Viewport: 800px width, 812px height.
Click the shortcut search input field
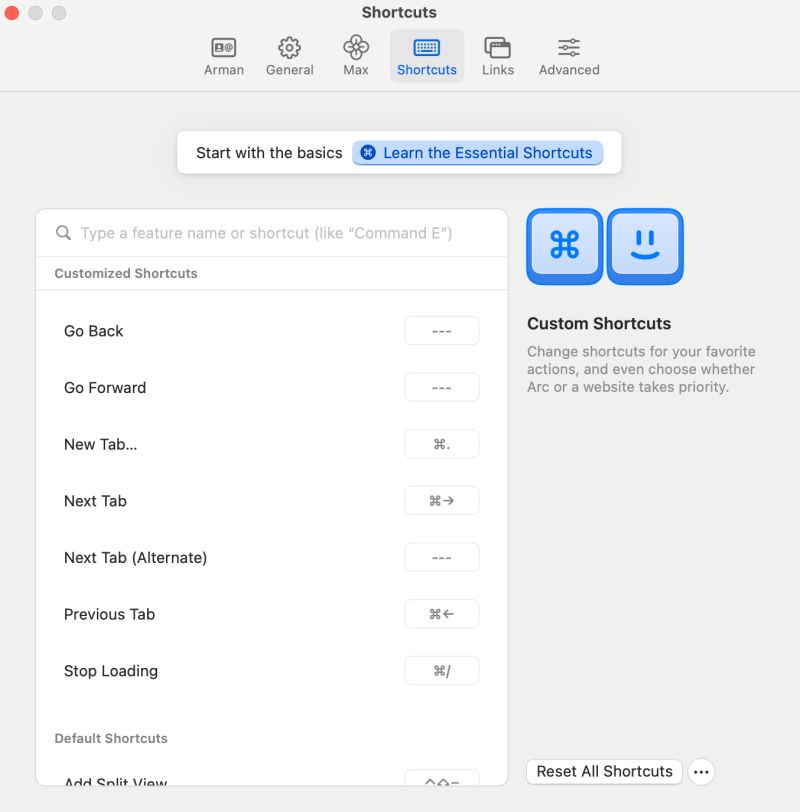(x=270, y=232)
